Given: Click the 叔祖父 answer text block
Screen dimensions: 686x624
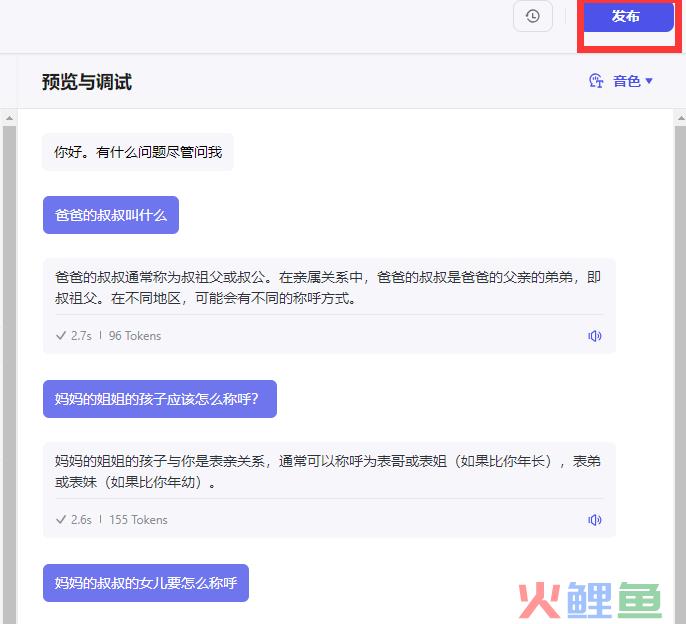Looking at the screenshot, I should pyautogui.click(x=328, y=287).
